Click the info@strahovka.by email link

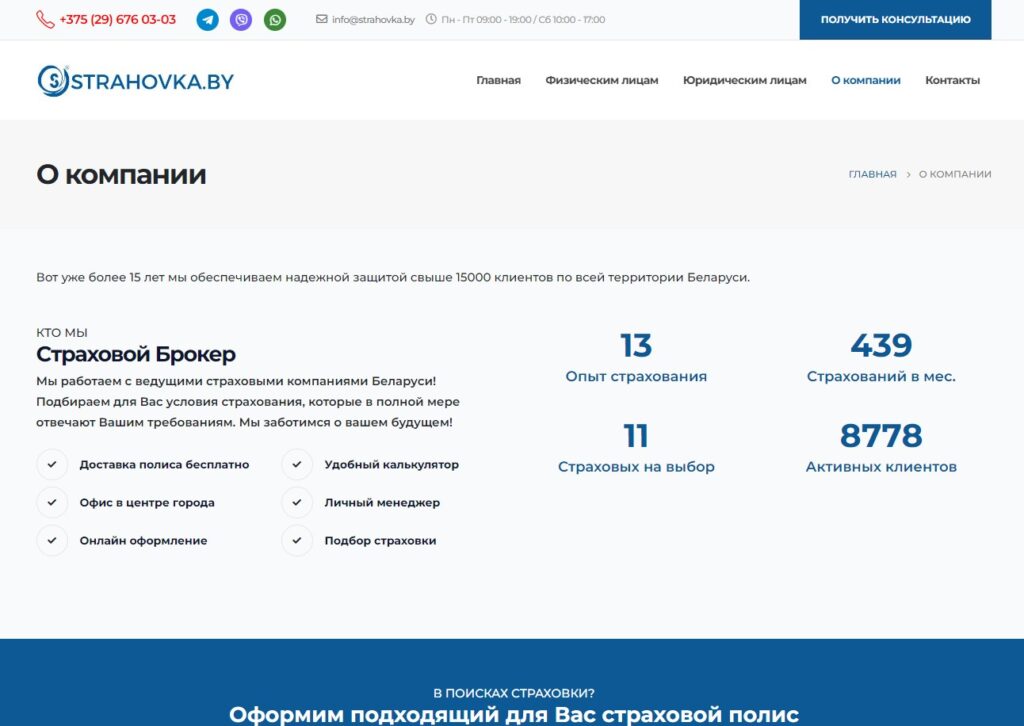[373, 20]
